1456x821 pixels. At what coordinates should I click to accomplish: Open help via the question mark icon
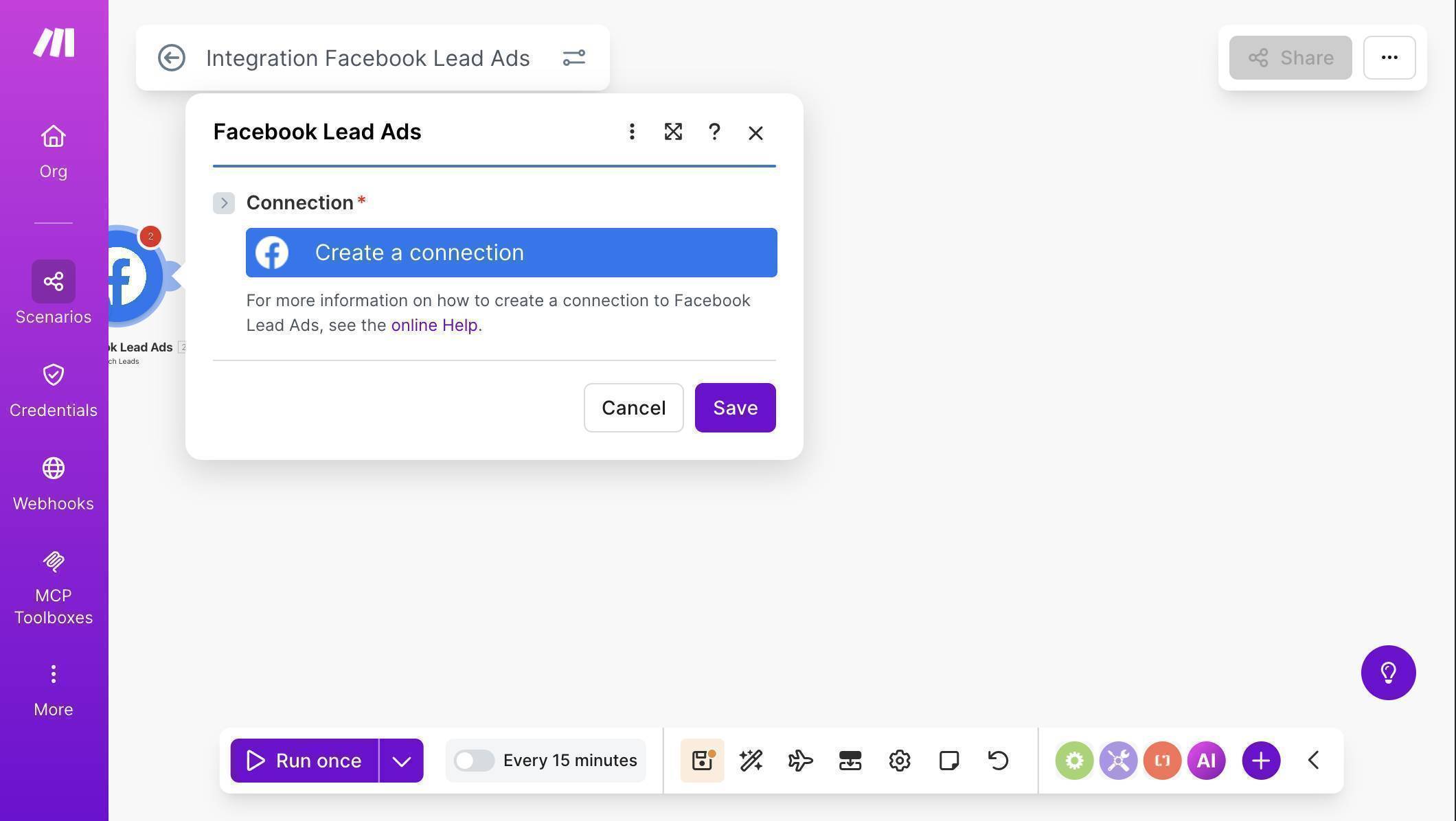tap(714, 132)
